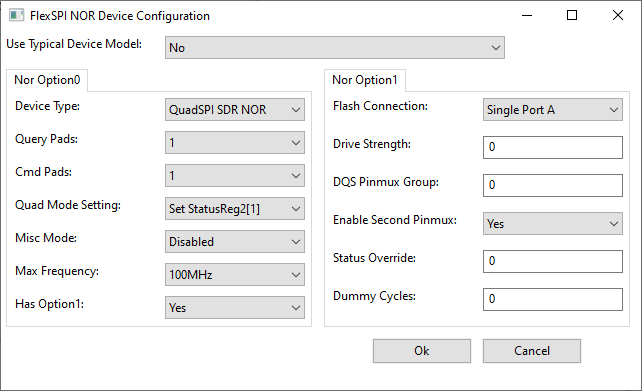This screenshot has width=642, height=391.
Task: Open the Misc Mode dropdown
Action: coord(235,242)
